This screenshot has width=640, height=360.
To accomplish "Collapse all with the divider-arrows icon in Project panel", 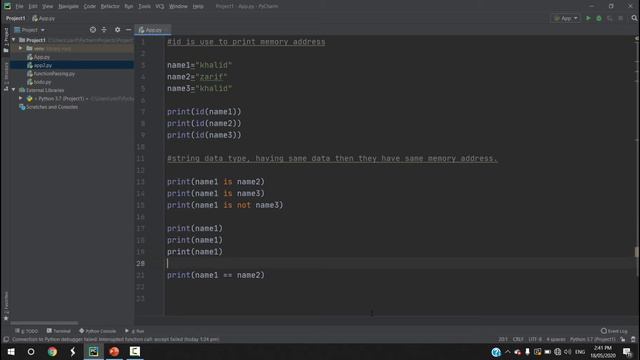I will pos(104,30).
